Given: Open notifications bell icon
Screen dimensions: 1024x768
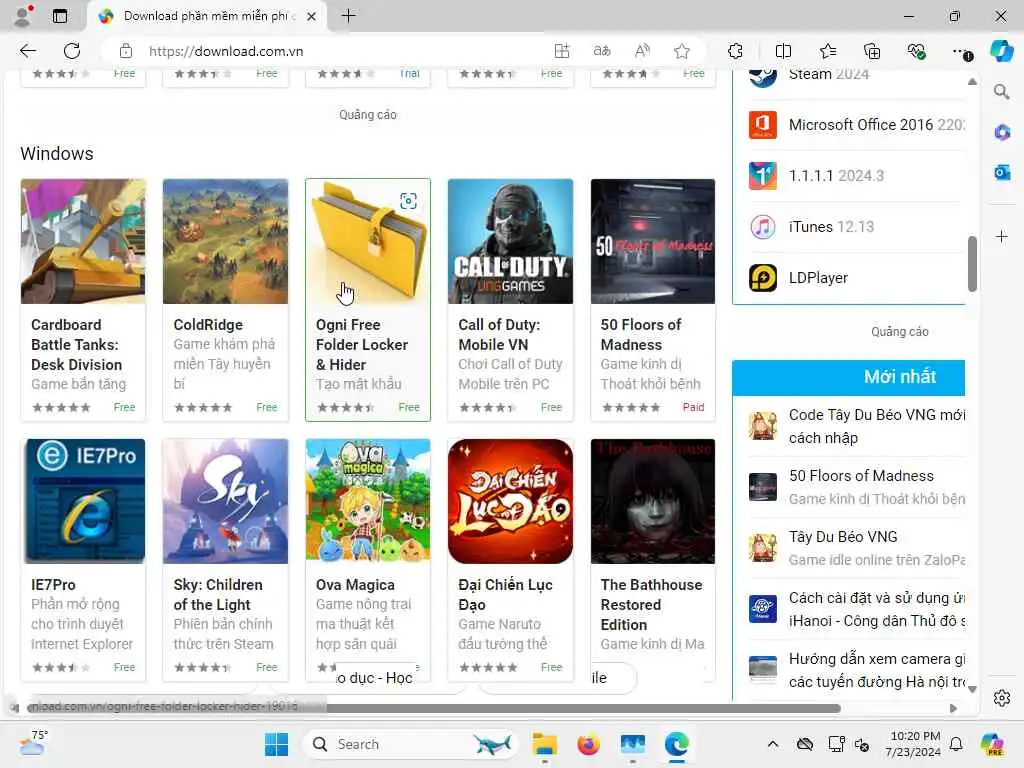Looking at the screenshot, I should point(956,744).
